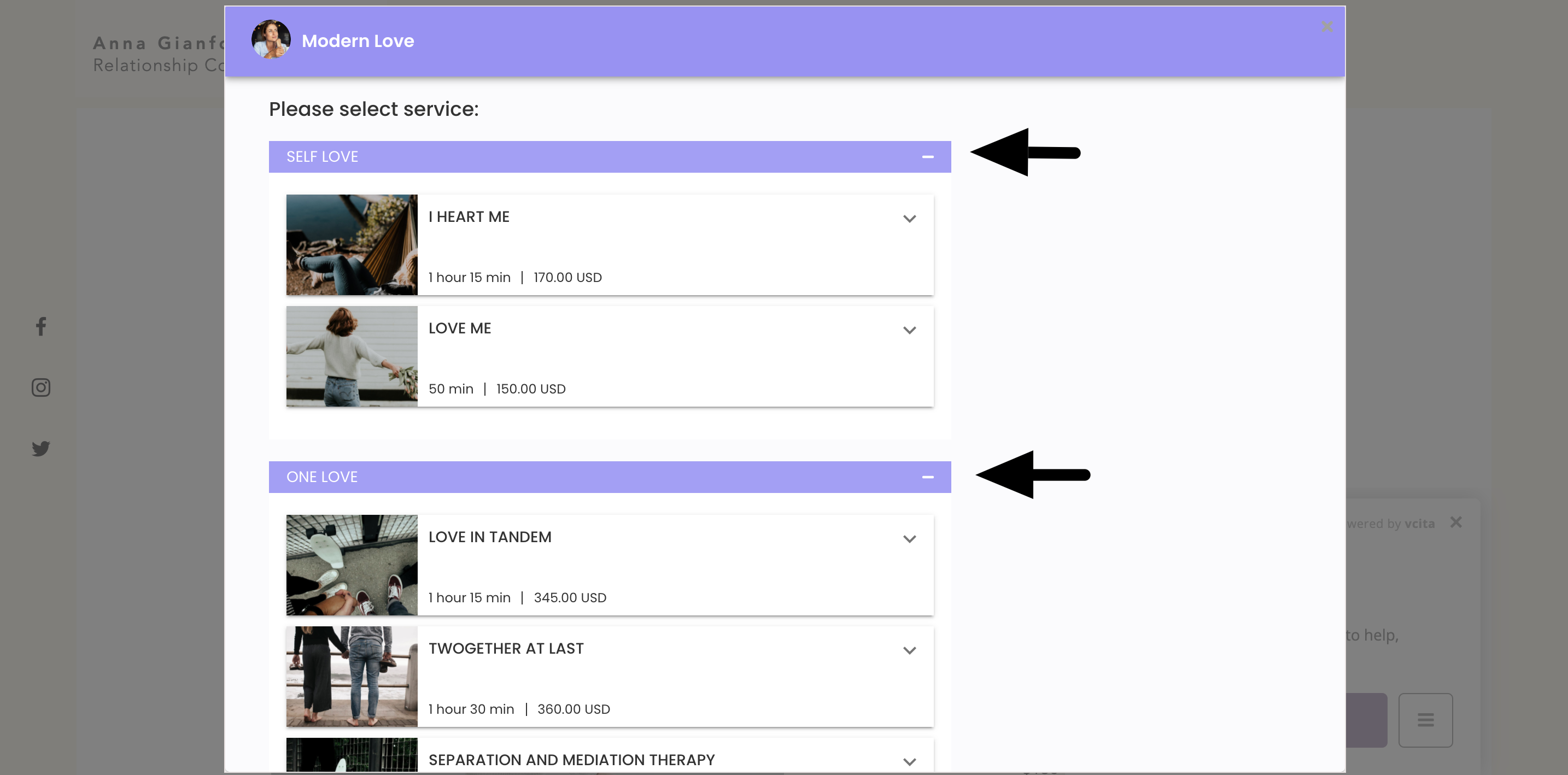Click the I HEART ME hammock thumbnail
The image size is (1568, 775).
click(x=352, y=244)
